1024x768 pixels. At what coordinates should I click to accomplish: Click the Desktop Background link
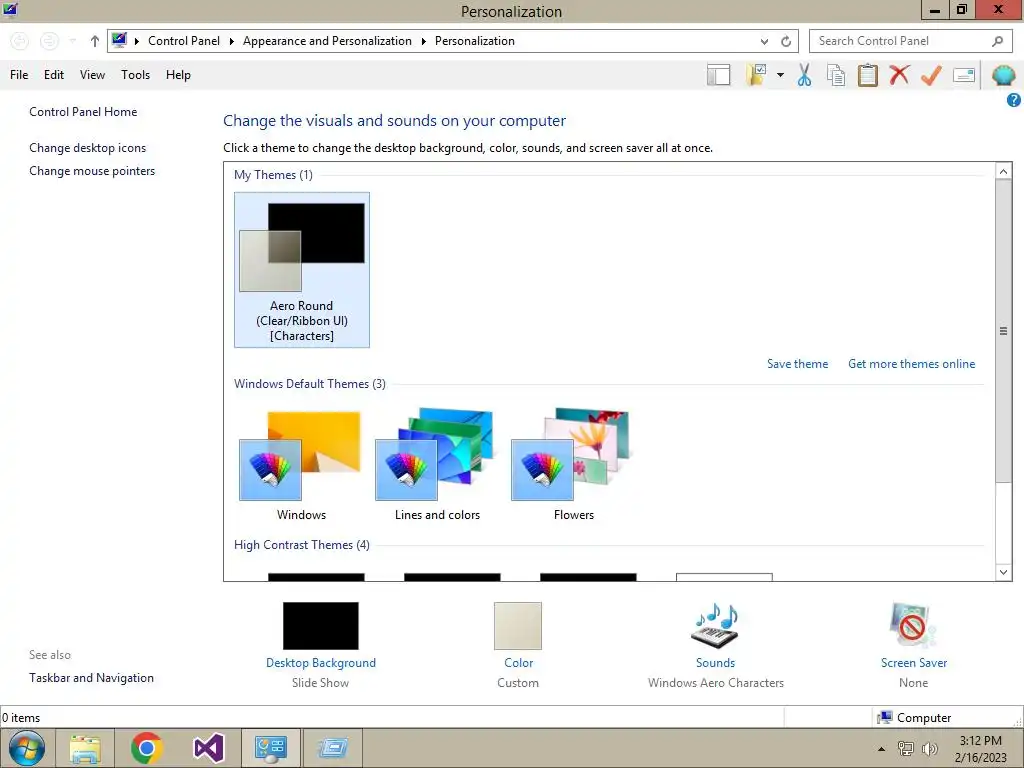(321, 663)
